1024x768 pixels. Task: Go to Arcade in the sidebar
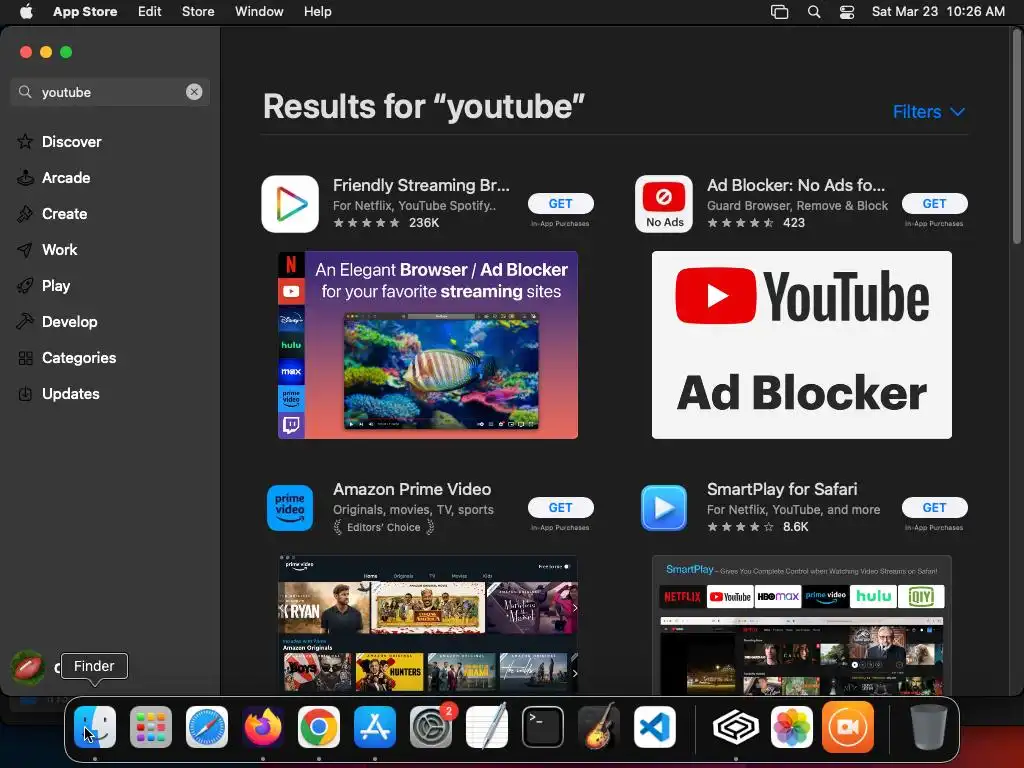[66, 178]
